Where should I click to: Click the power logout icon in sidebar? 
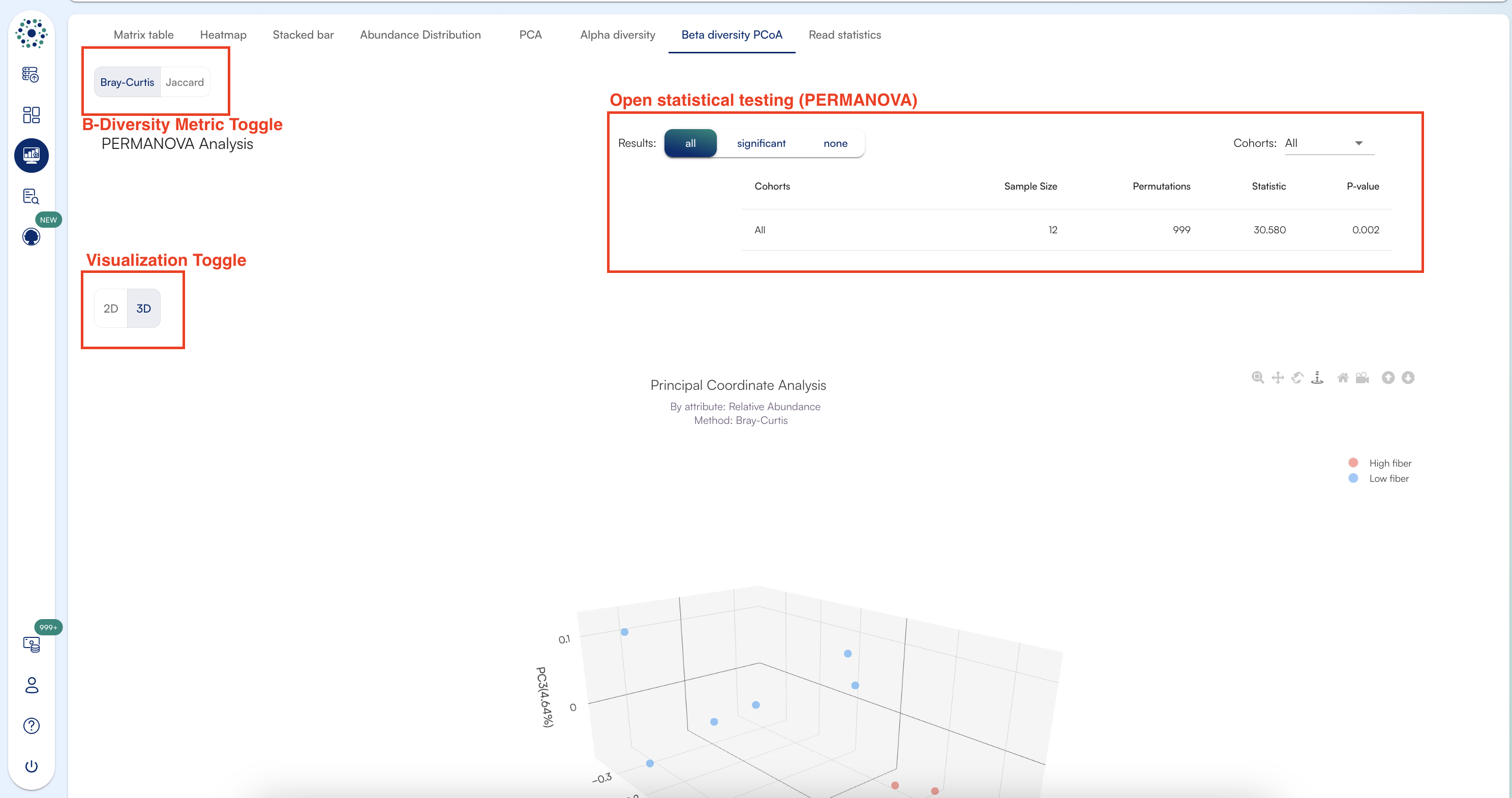(x=31, y=766)
